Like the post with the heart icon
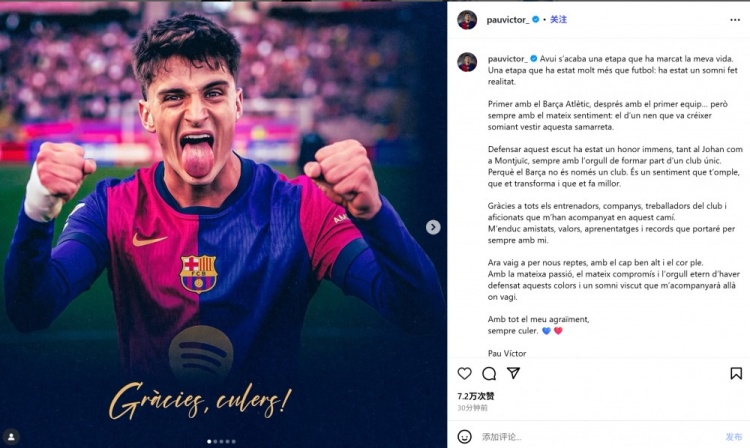The height and width of the screenshot is (448, 750). coord(464,373)
